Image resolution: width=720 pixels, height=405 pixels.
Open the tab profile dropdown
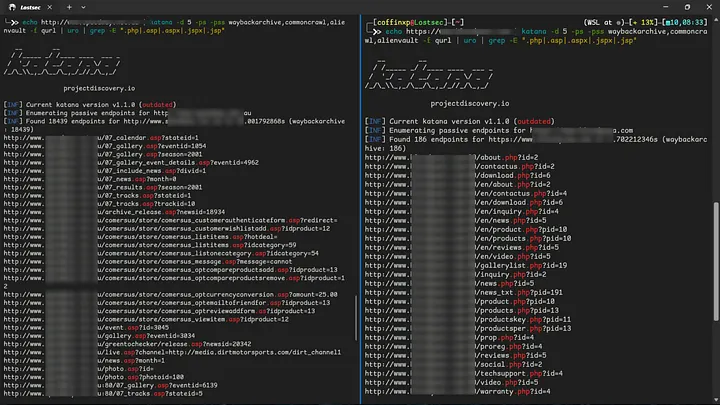tap(83, 7)
